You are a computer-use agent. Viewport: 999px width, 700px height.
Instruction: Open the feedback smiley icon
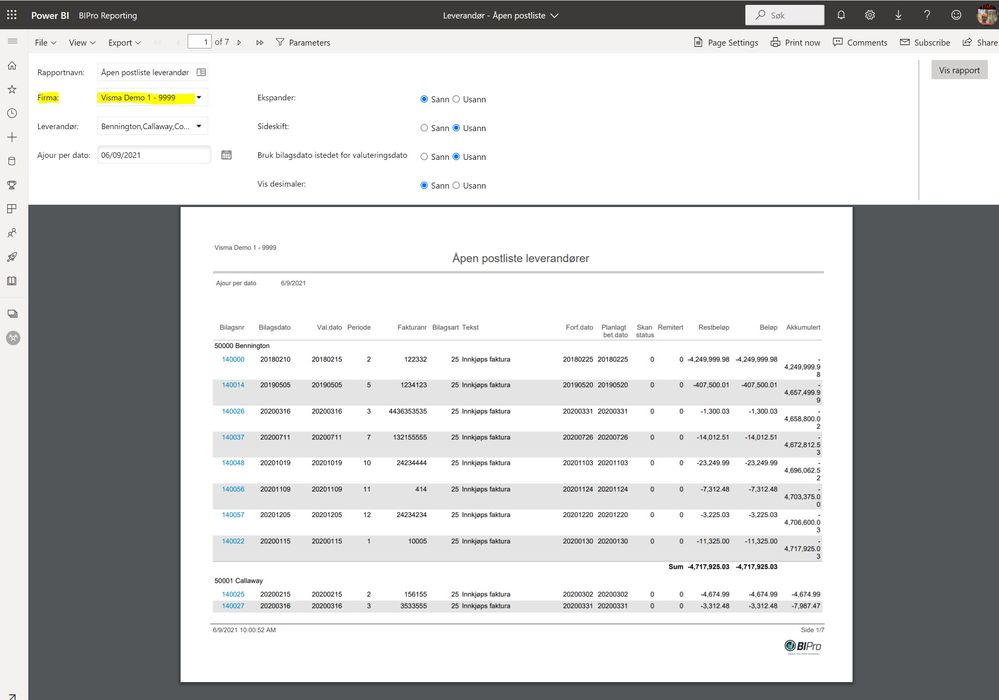[956, 15]
